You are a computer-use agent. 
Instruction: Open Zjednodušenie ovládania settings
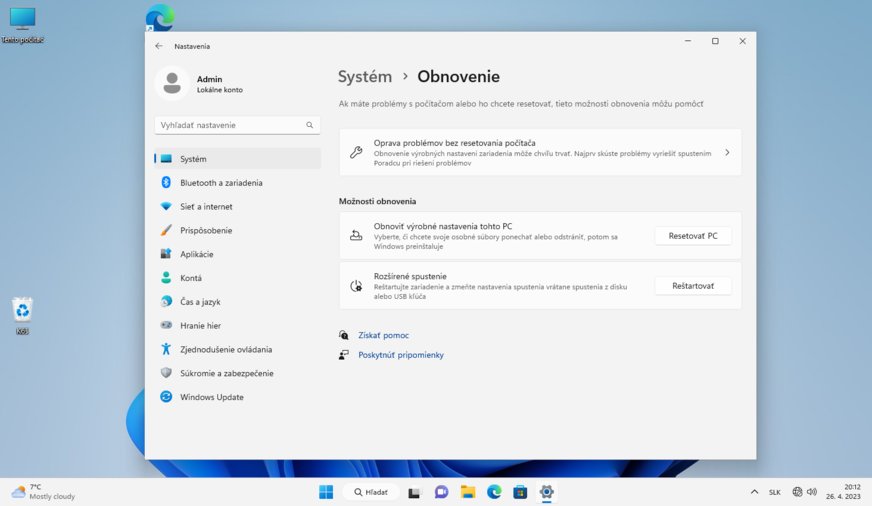point(226,350)
